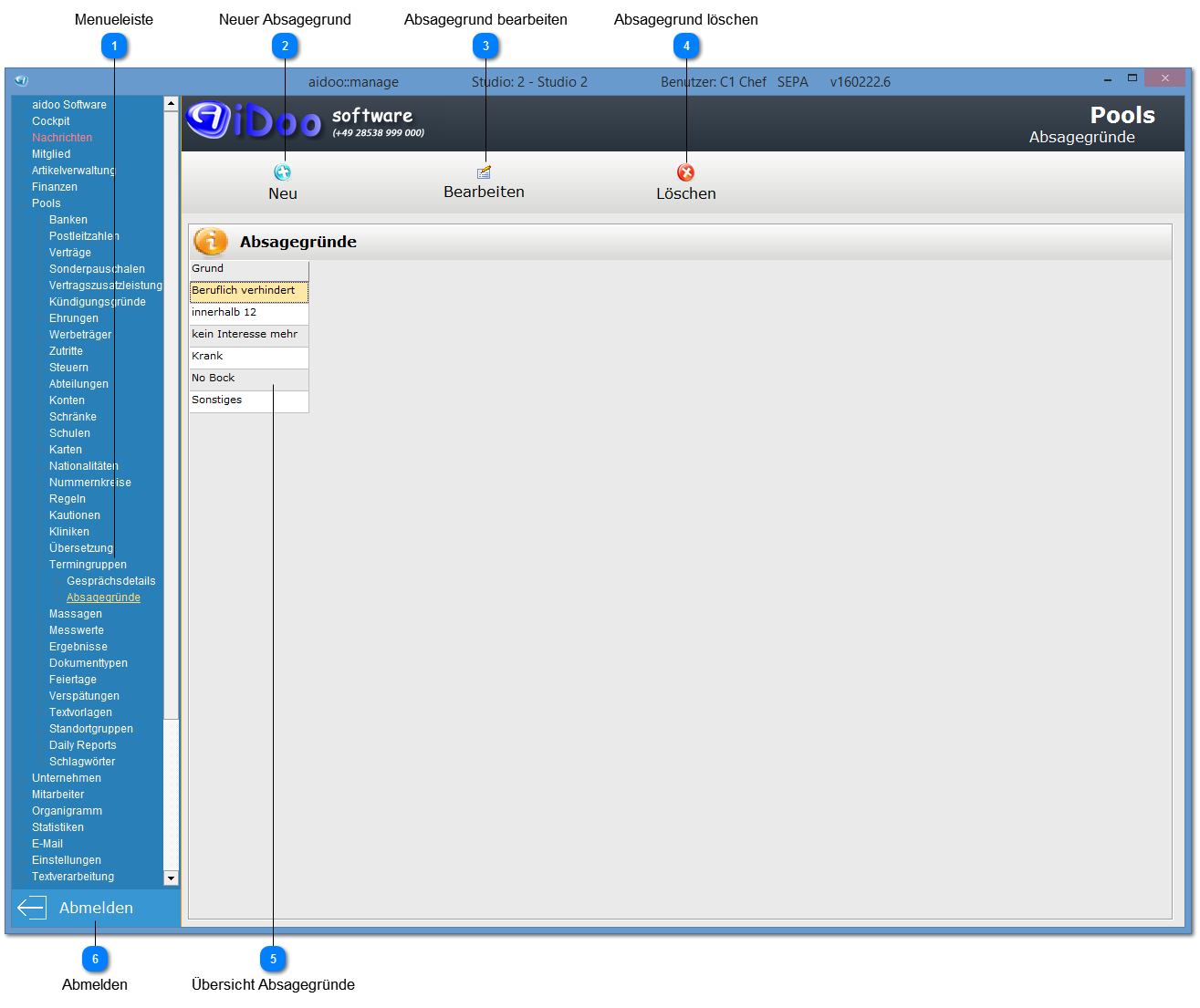Open the Messwerte pool item
Viewport: 1200px width, 1008px height.
click(77, 630)
